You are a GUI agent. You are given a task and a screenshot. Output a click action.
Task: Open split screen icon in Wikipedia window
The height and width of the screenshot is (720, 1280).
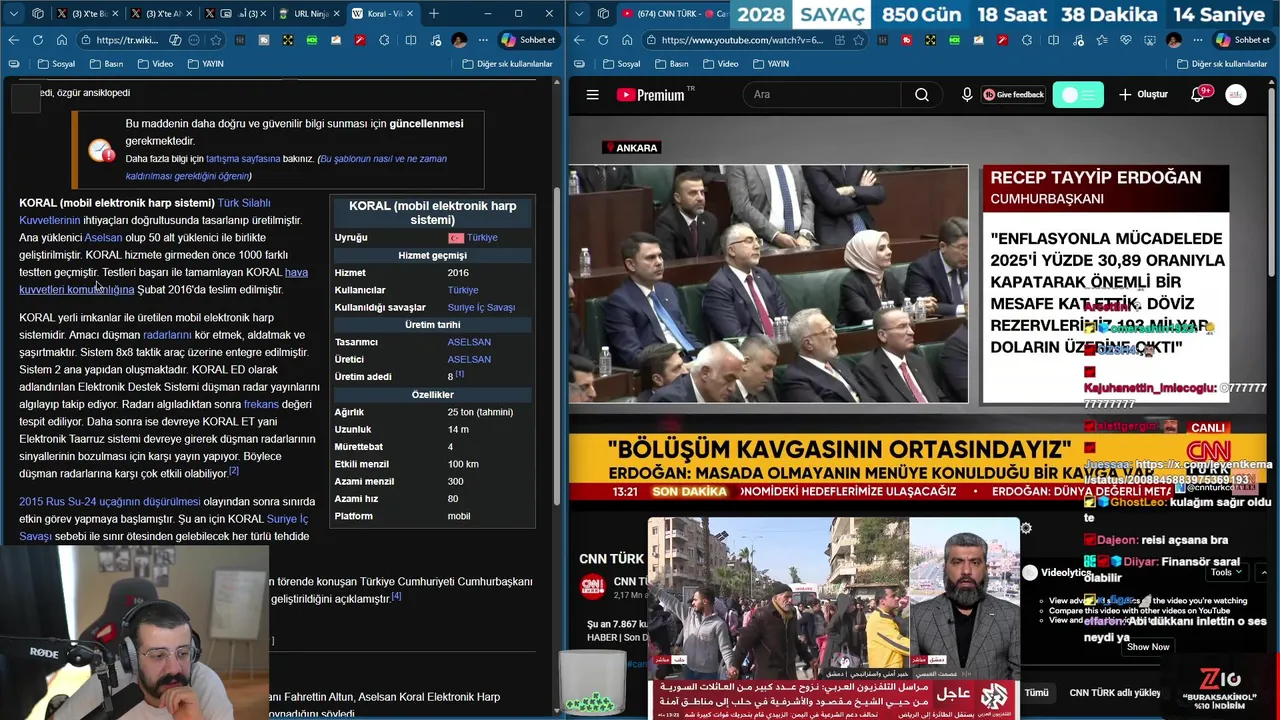(x=411, y=40)
